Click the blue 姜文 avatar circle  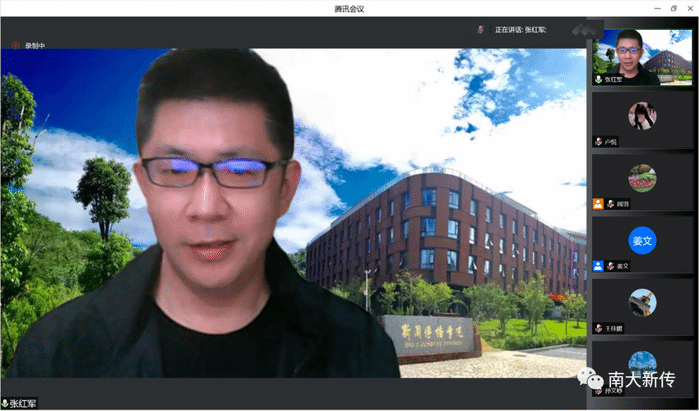click(x=642, y=241)
